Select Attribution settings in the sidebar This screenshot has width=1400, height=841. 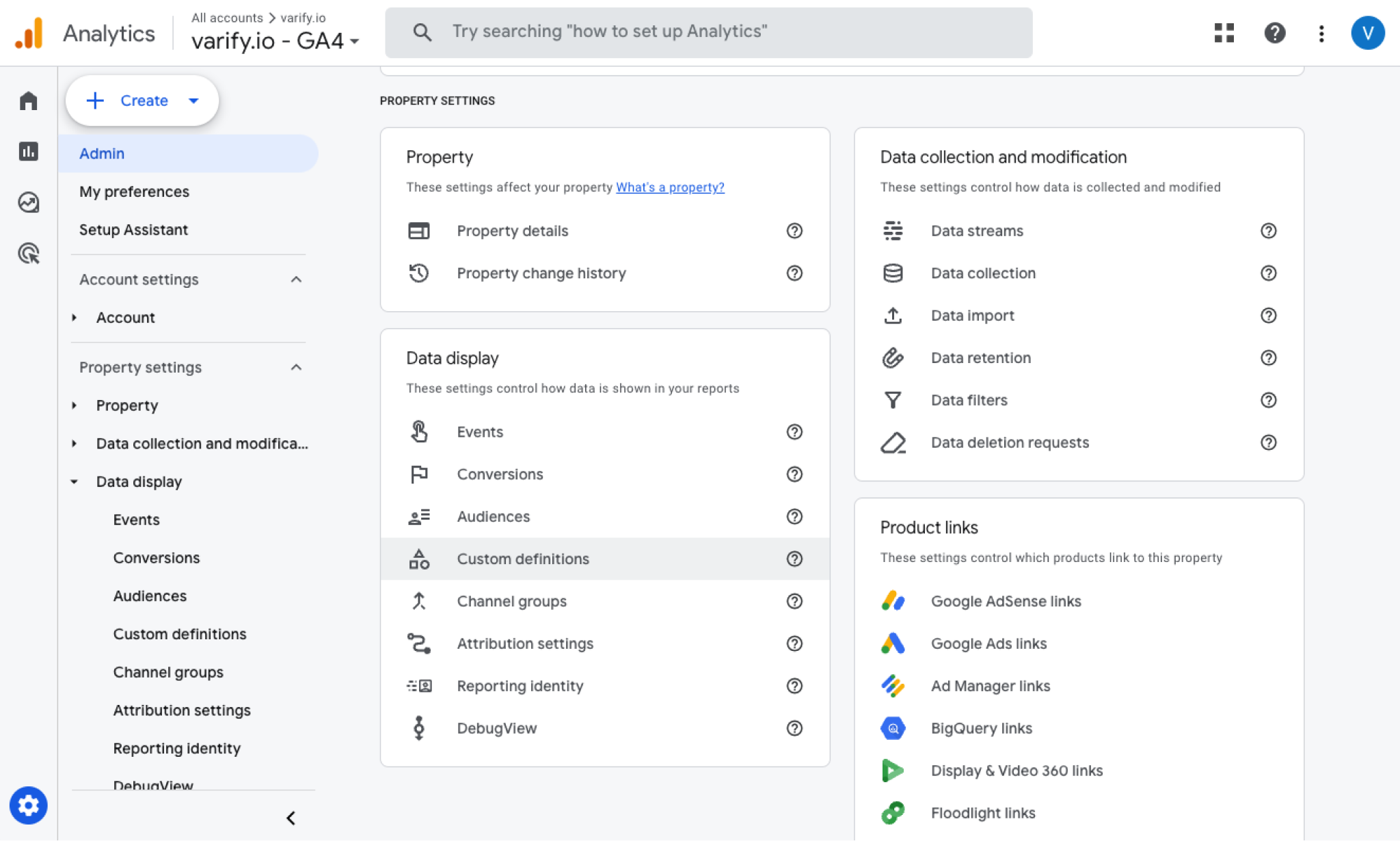(182, 711)
